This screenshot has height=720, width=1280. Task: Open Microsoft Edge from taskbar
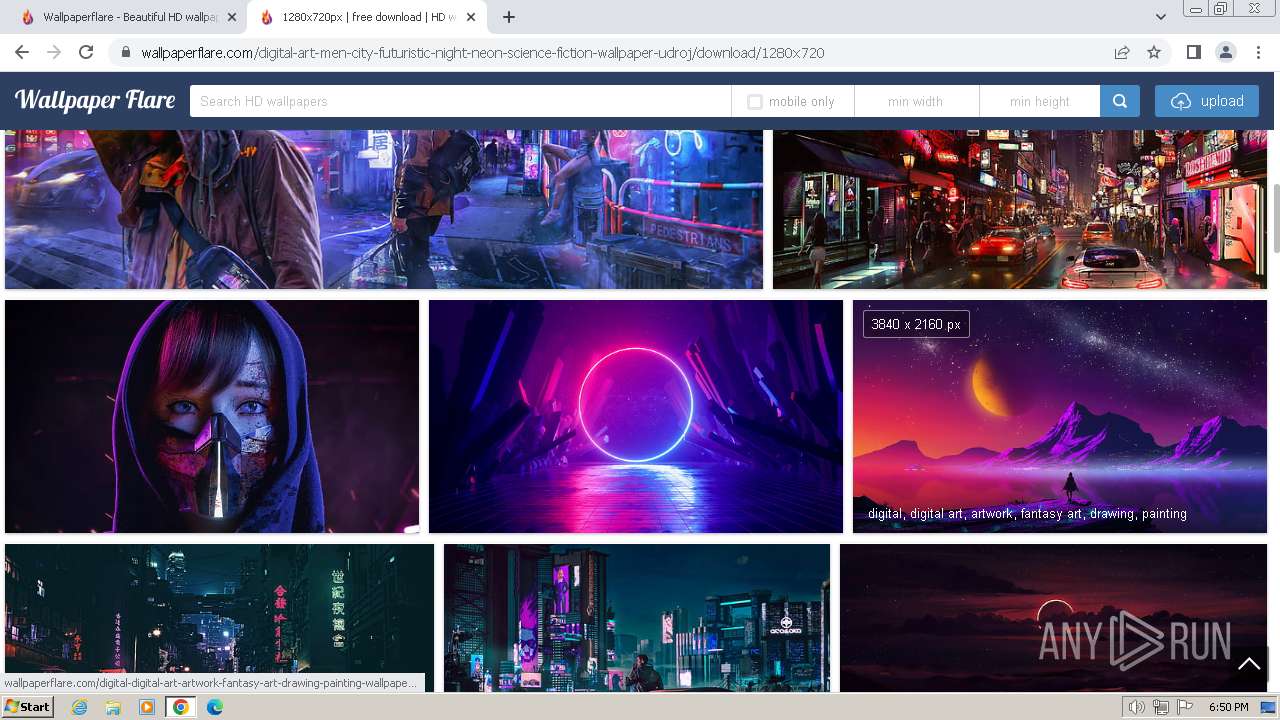point(215,707)
